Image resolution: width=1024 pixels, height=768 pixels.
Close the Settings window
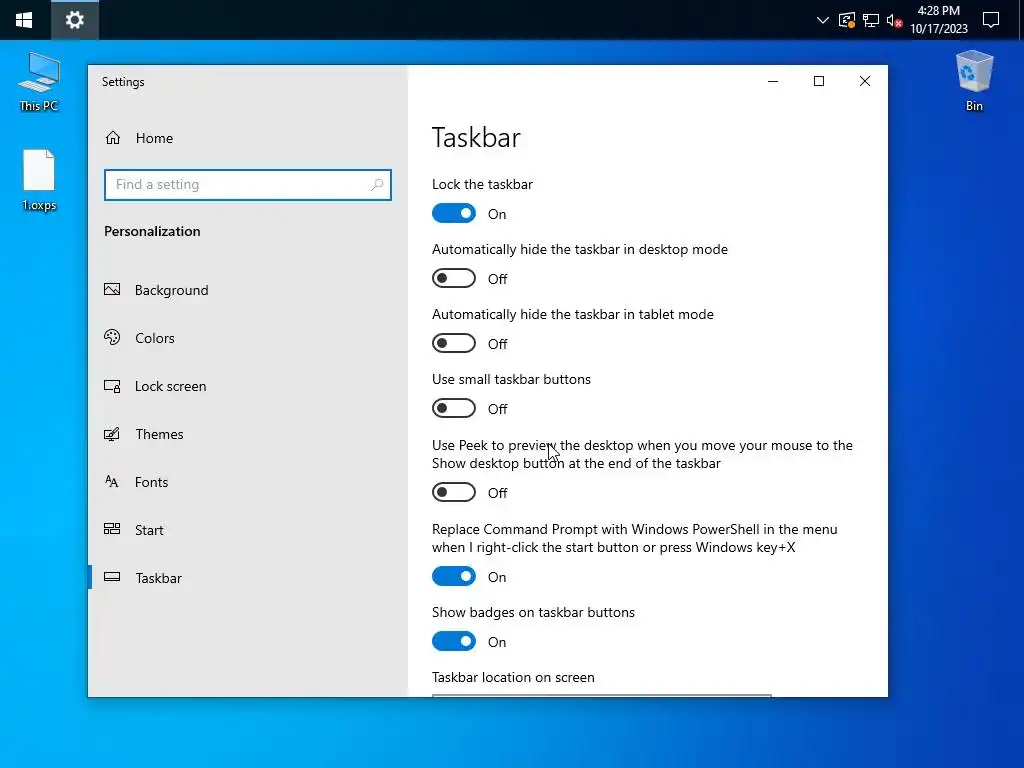(865, 81)
